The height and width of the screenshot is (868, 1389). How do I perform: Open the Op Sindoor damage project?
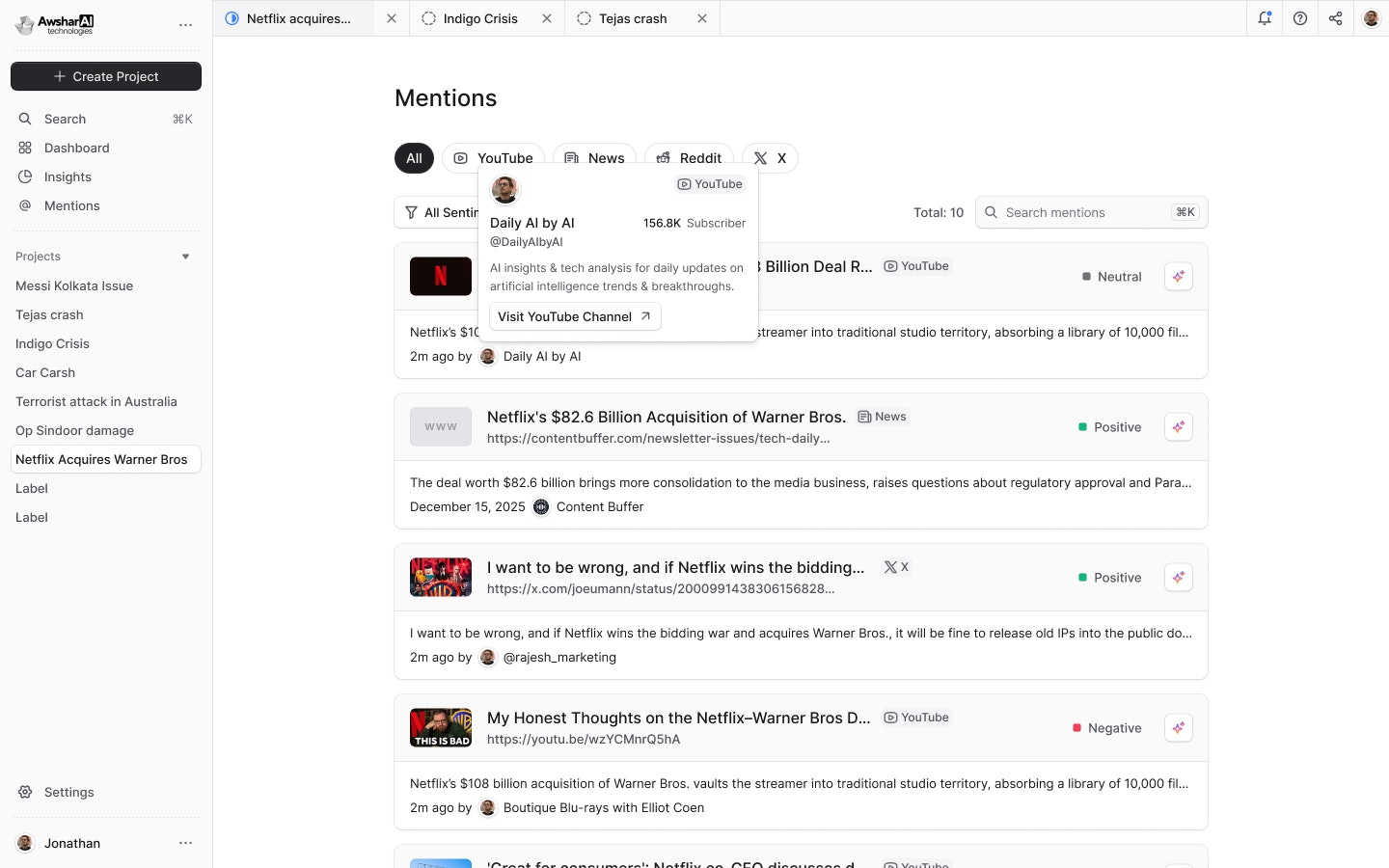coord(74,430)
